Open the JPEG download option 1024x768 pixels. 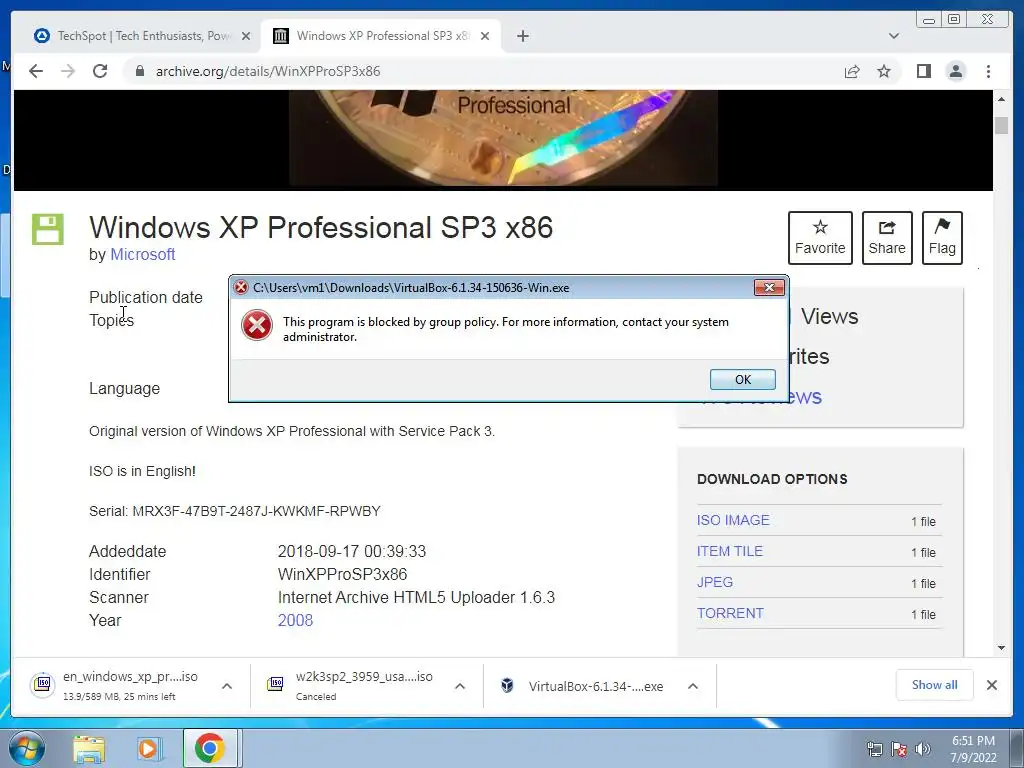(714, 583)
